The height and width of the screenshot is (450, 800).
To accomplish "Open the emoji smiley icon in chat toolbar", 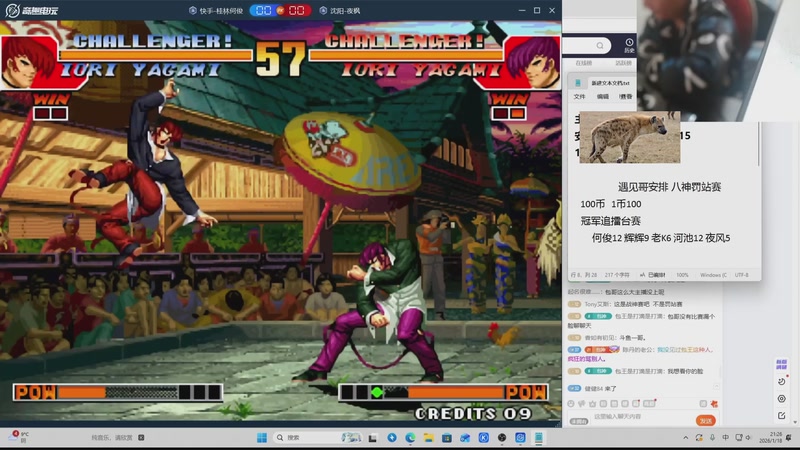I will (571, 404).
